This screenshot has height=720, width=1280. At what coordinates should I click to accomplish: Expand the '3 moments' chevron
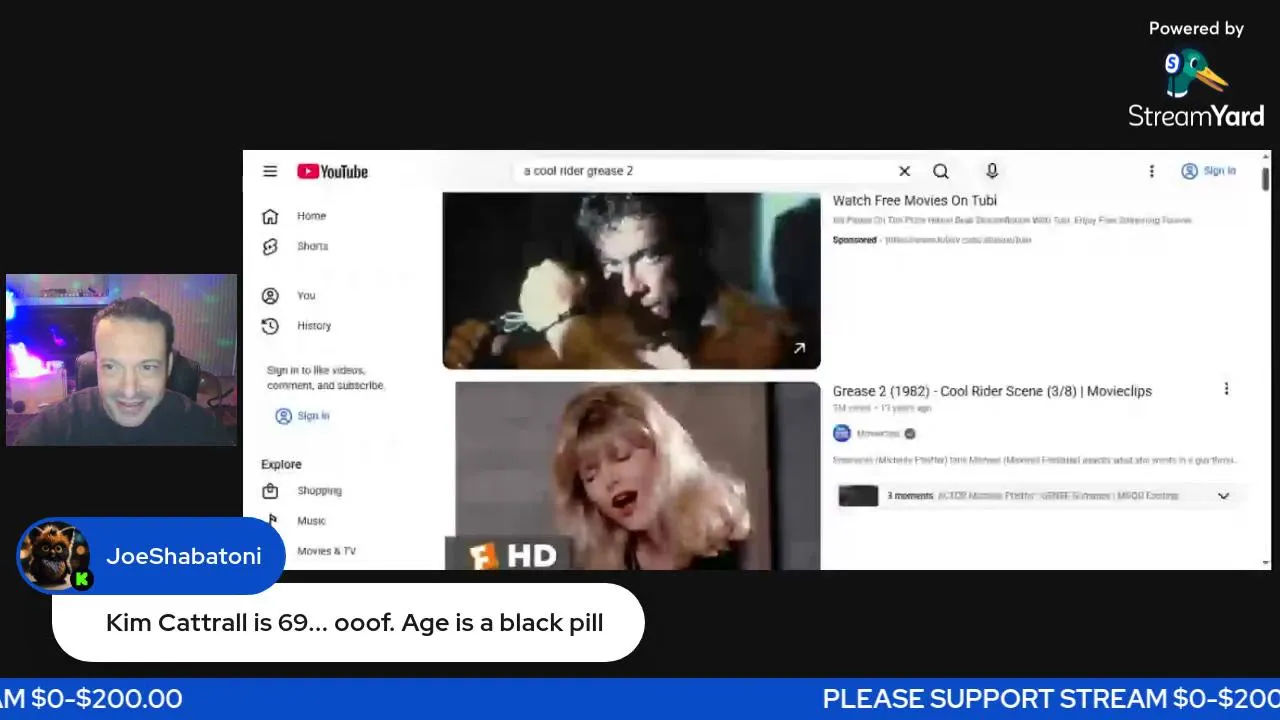point(1223,496)
